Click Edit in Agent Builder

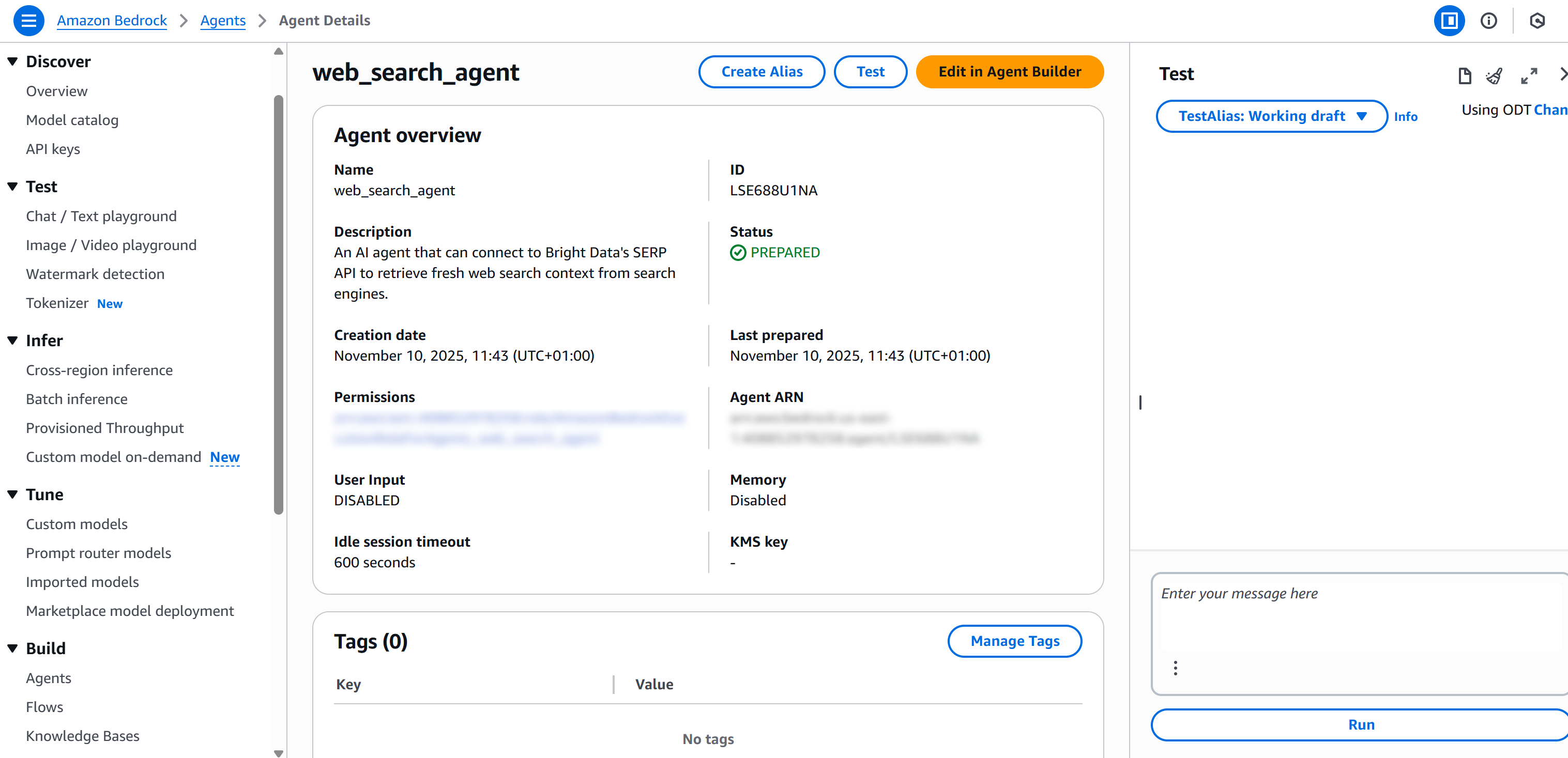click(1009, 72)
